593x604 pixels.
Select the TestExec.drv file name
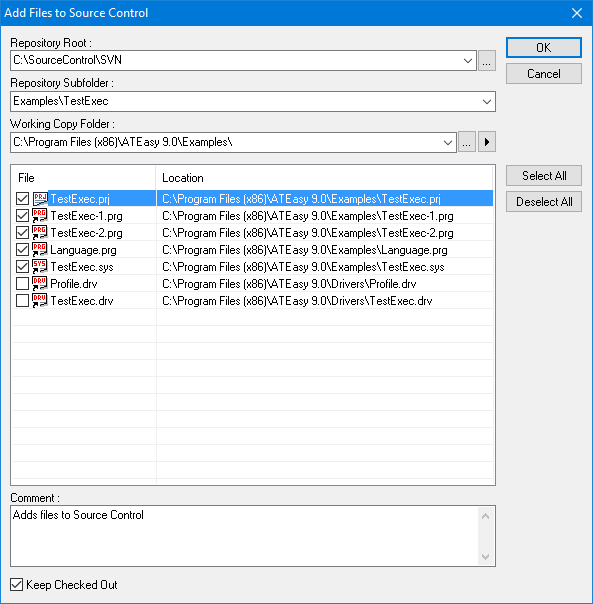coord(82,301)
